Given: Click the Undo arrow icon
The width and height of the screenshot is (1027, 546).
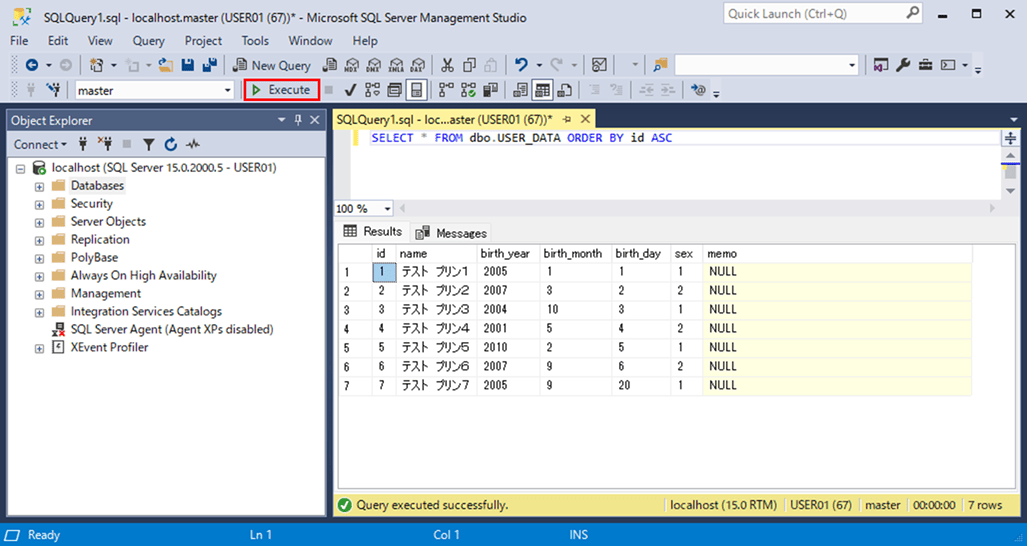Looking at the screenshot, I should [521, 65].
